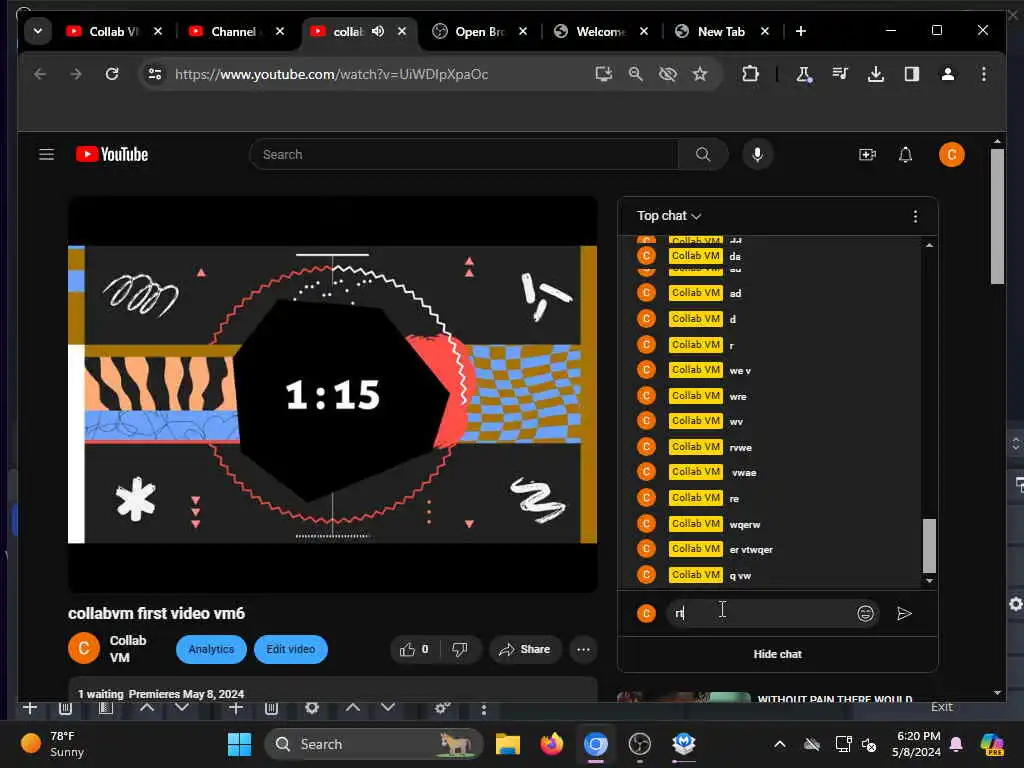1024x768 pixels.
Task: Mute the audio-playing collab tab
Action: click(378, 31)
